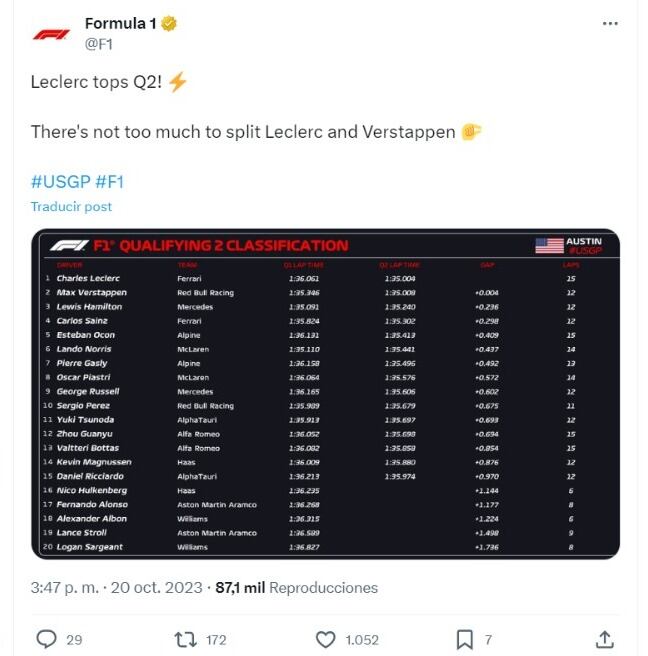
Task: Open the Formula 1 profile avatar
Action: (x=51, y=33)
